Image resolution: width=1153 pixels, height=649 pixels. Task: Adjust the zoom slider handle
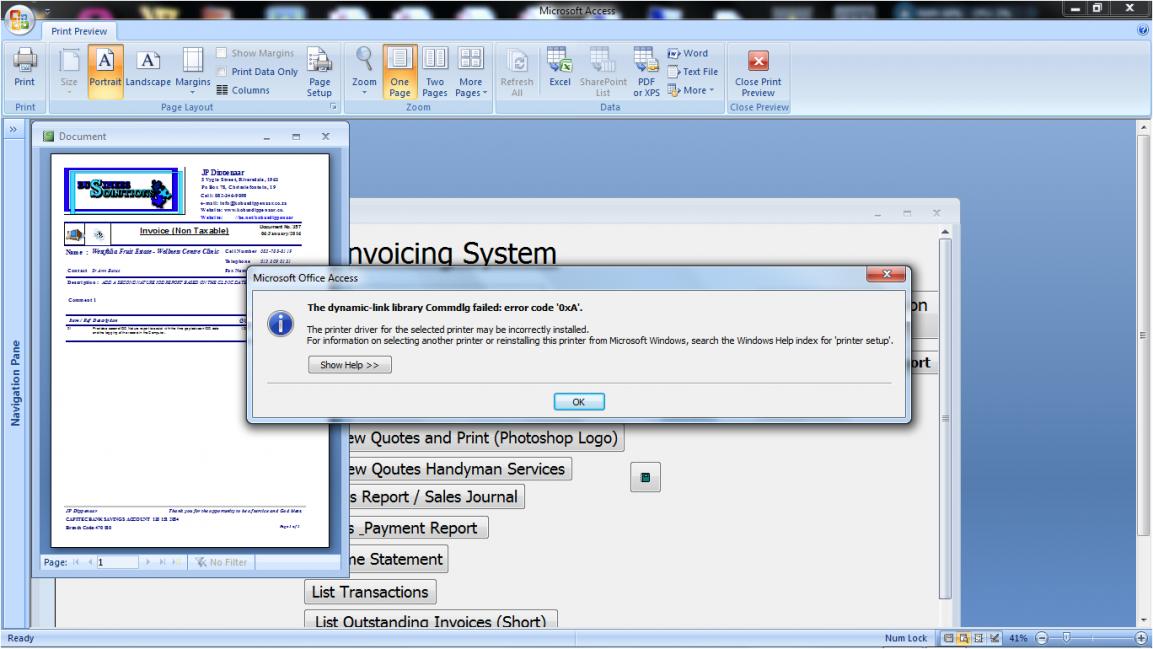(x=1066, y=638)
